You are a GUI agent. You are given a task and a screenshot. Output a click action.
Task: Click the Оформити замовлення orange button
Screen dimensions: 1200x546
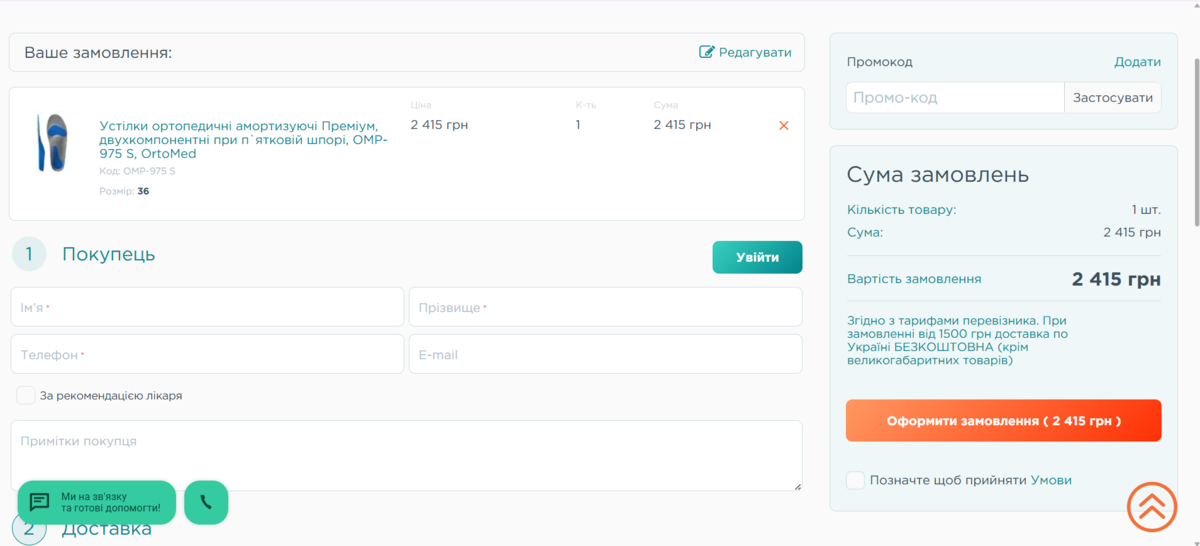pos(1003,421)
